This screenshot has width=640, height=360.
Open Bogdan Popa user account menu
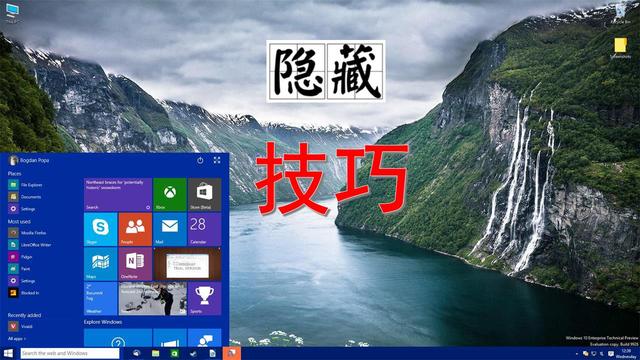[x=29, y=160]
